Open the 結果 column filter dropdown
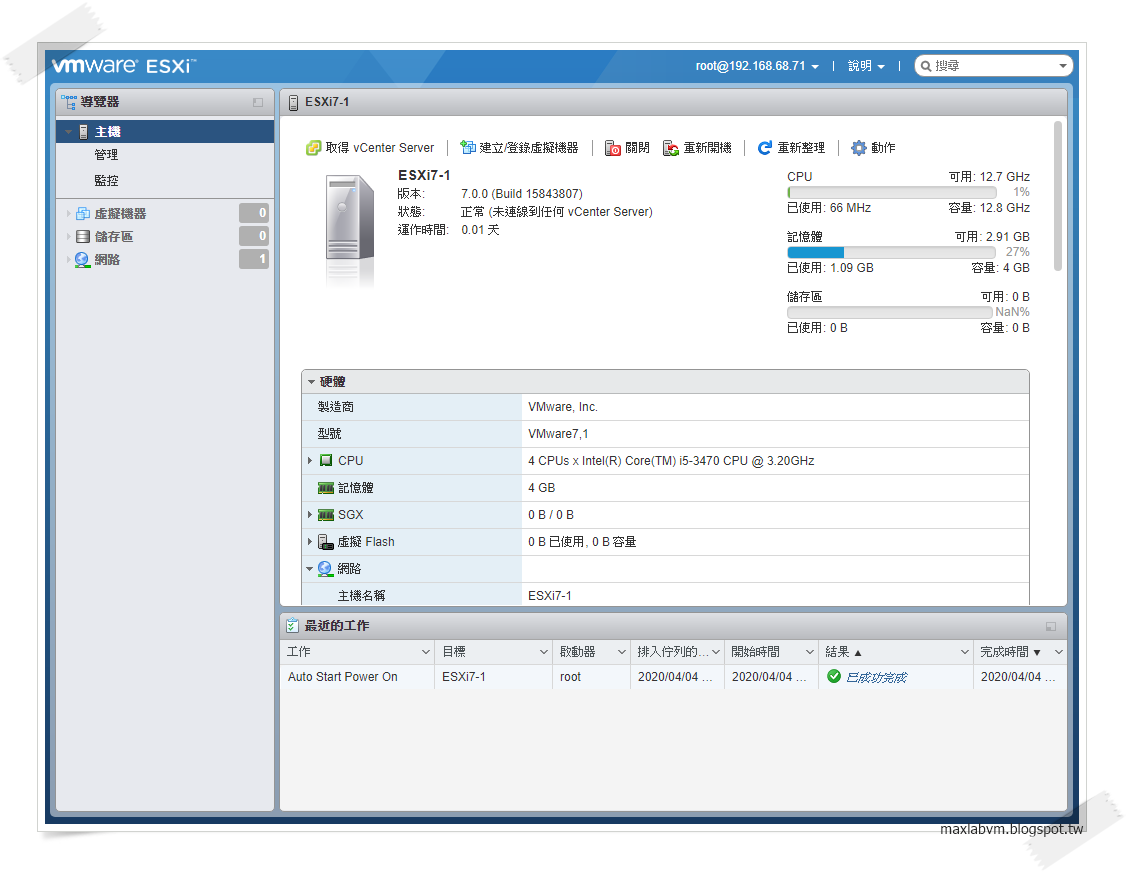Viewport: 1127px width, 872px height. (963, 650)
